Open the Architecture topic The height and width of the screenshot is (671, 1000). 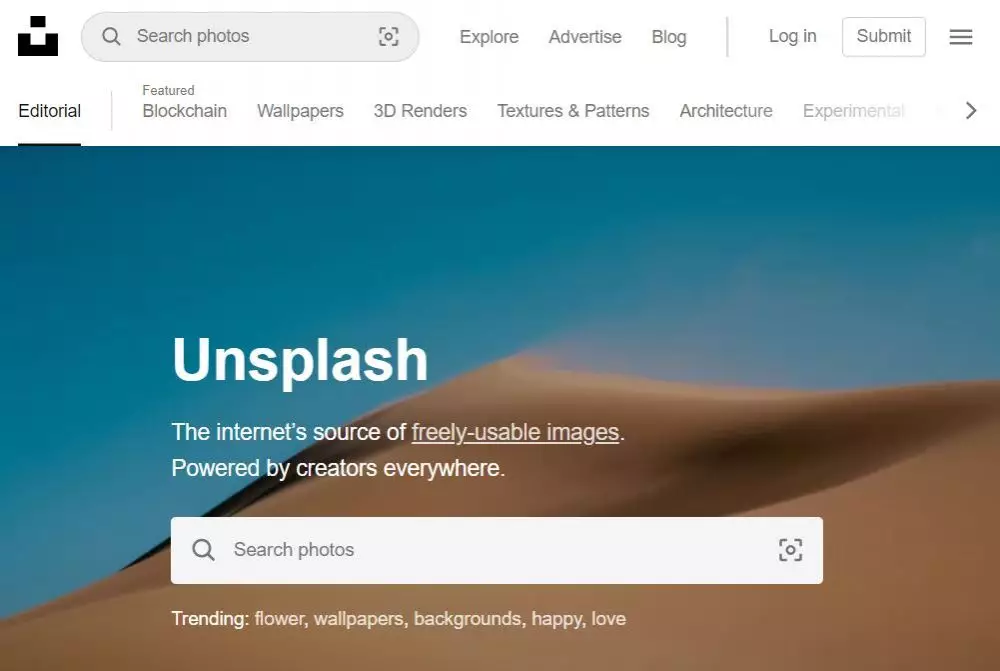(x=726, y=111)
